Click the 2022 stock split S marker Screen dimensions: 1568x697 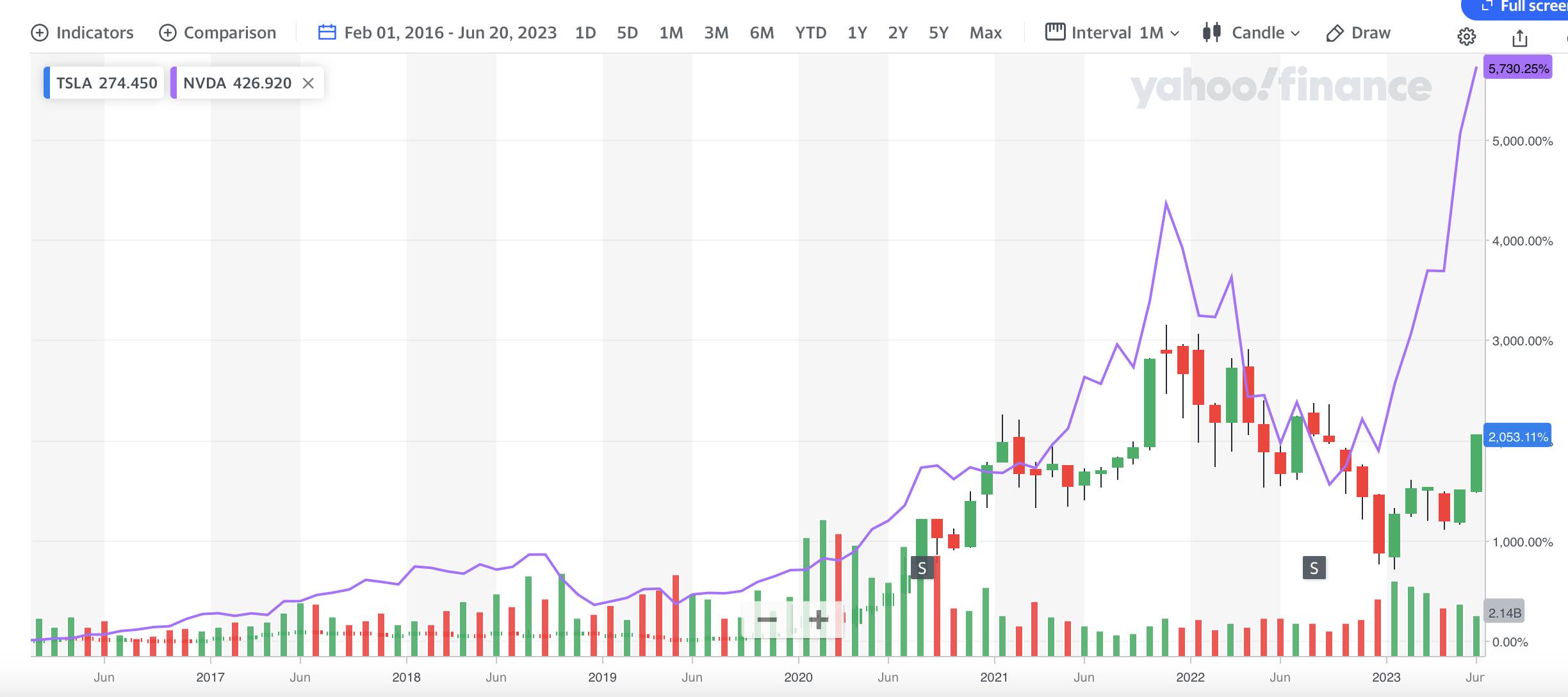(1314, 568)
